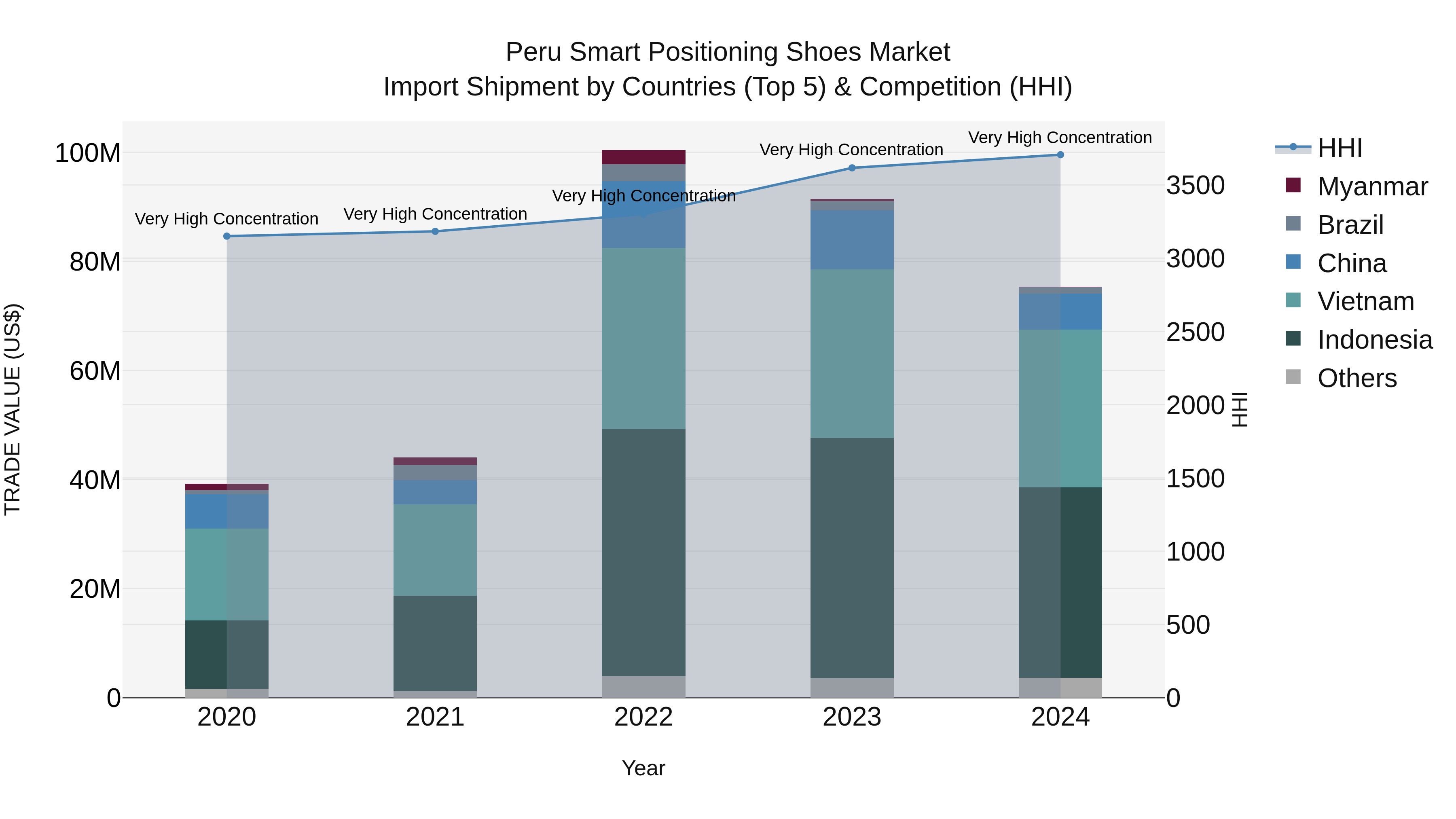
Task: Click the 2023 Others bar segment
Action: click(852, 688)
